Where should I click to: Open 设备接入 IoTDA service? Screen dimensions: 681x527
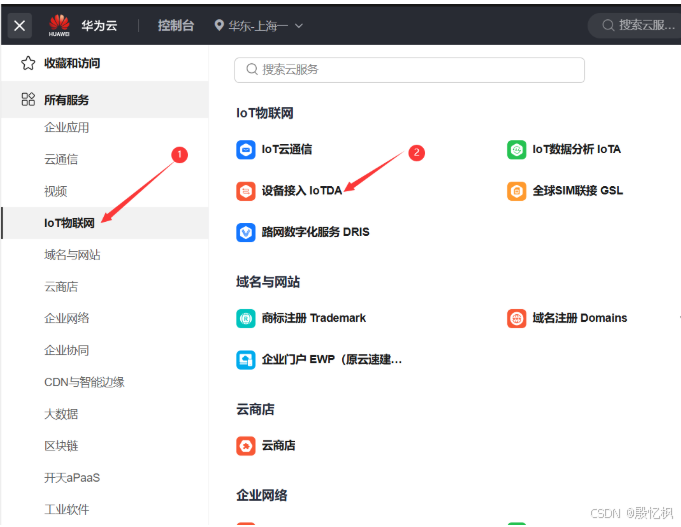301,191
